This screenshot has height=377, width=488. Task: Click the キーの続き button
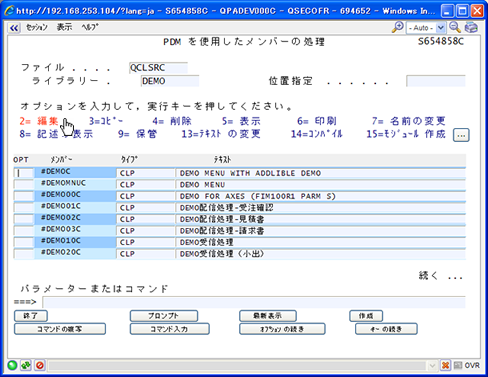(x=386, y=329)
